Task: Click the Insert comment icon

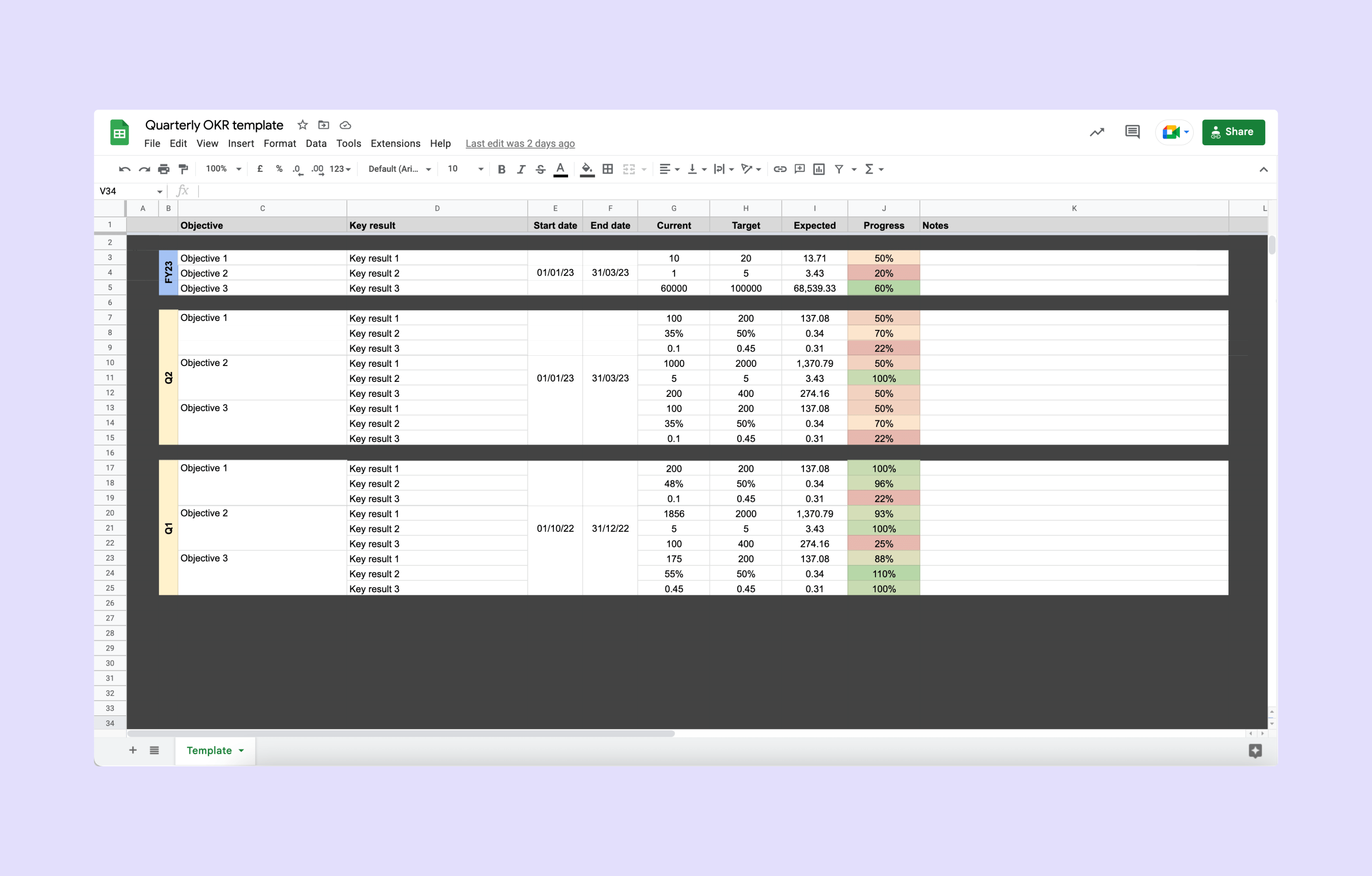Action: click(799, 169)
